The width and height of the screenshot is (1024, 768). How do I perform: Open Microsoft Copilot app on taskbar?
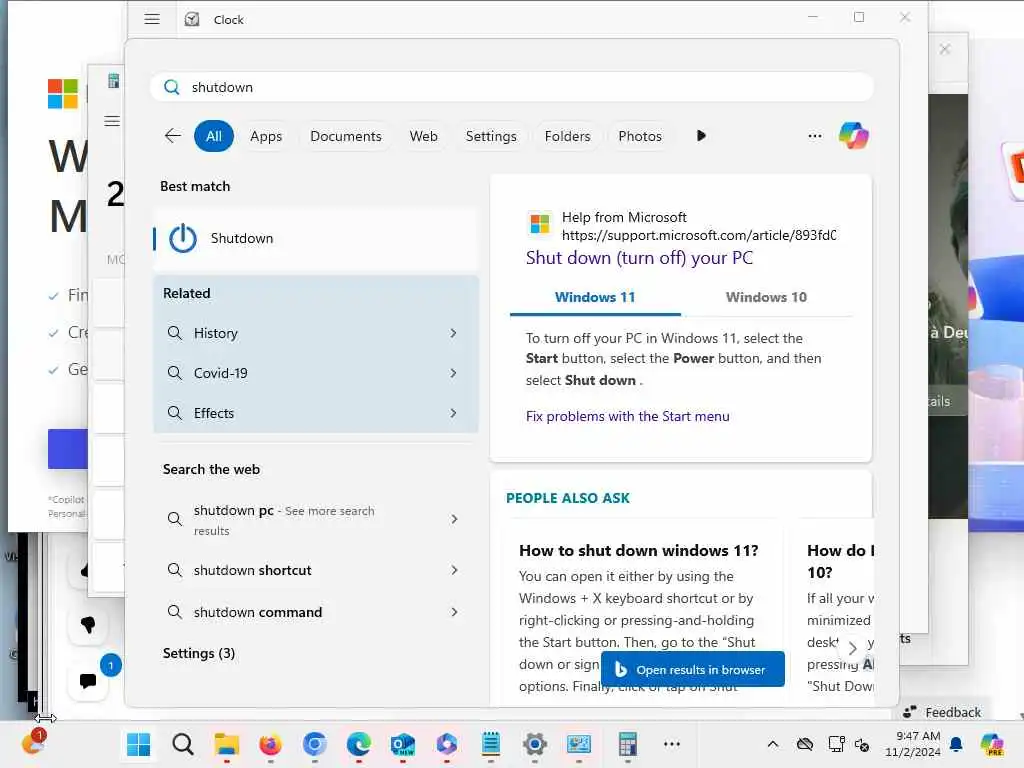[x=447, y=744]
